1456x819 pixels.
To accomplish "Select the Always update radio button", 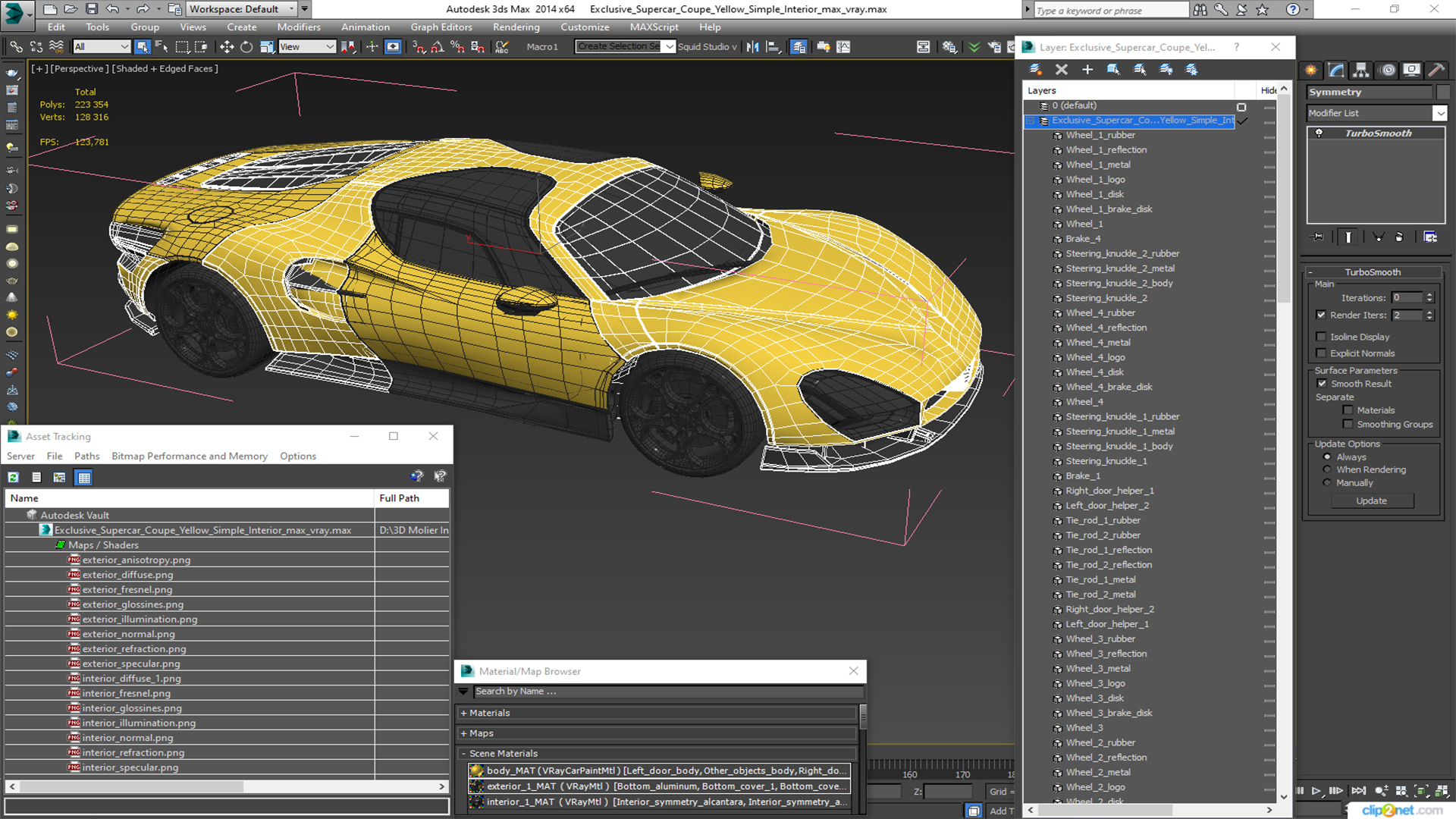I will [x=1327, y=457].
